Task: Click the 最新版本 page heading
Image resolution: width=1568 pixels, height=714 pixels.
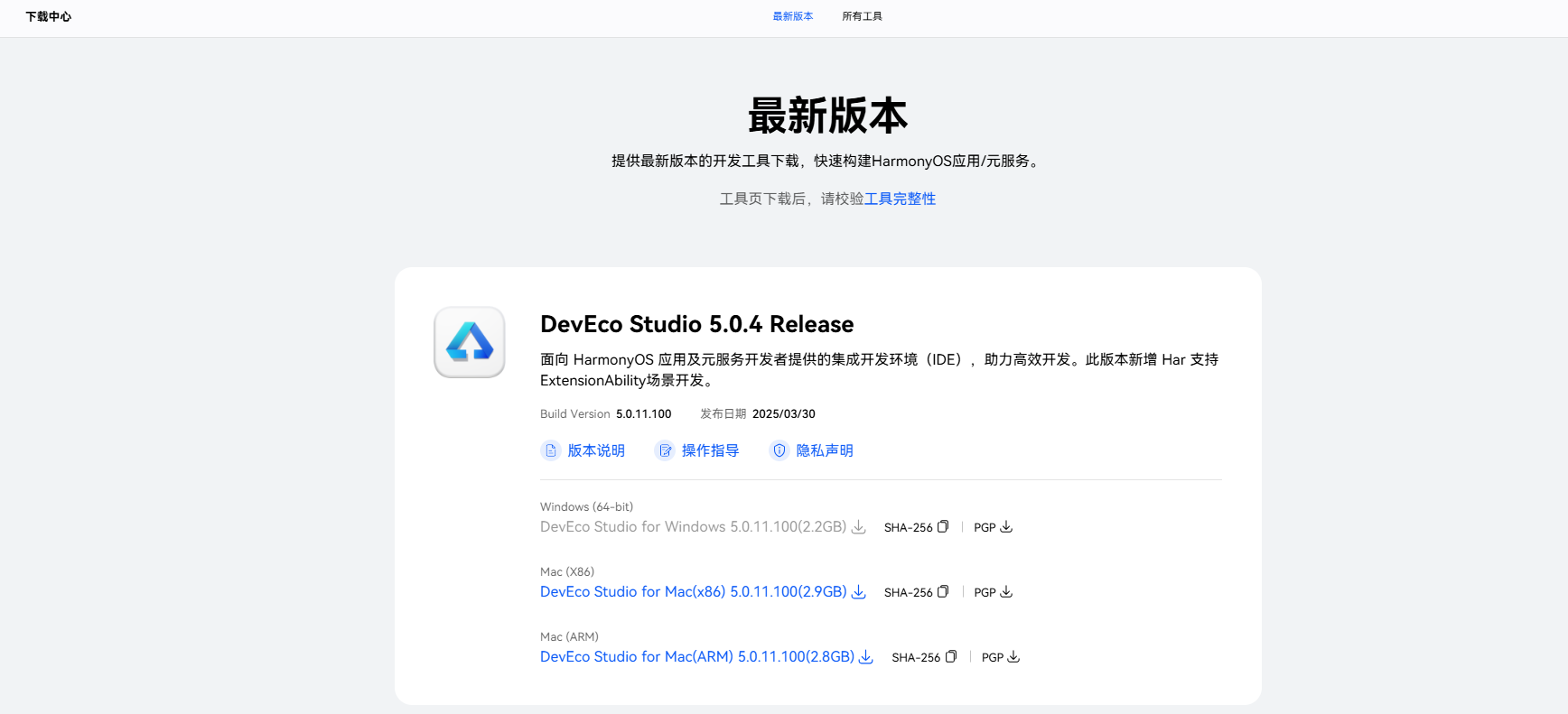Action: [828, 116]
